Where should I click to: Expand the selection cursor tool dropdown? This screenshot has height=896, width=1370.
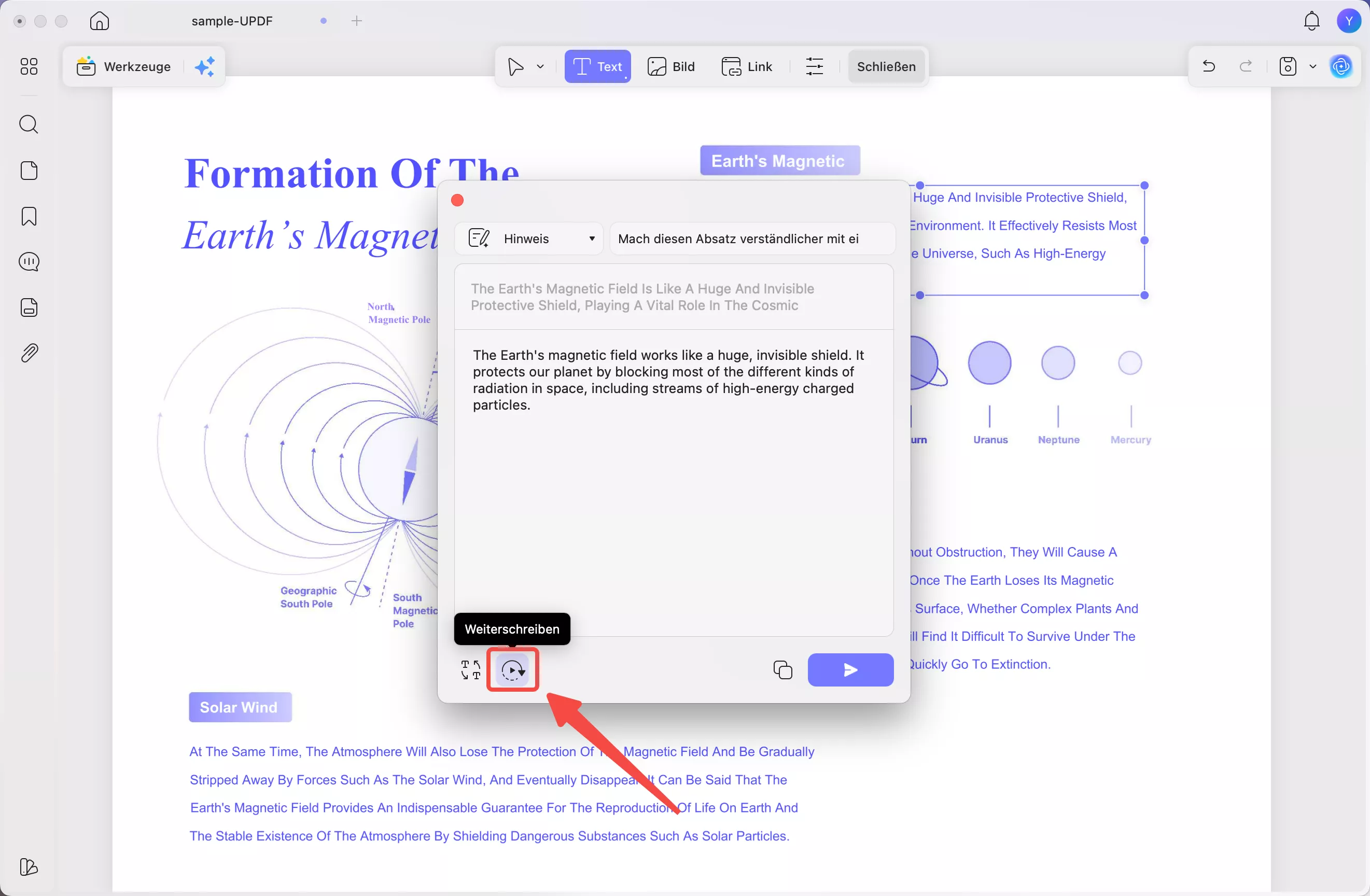540,67
